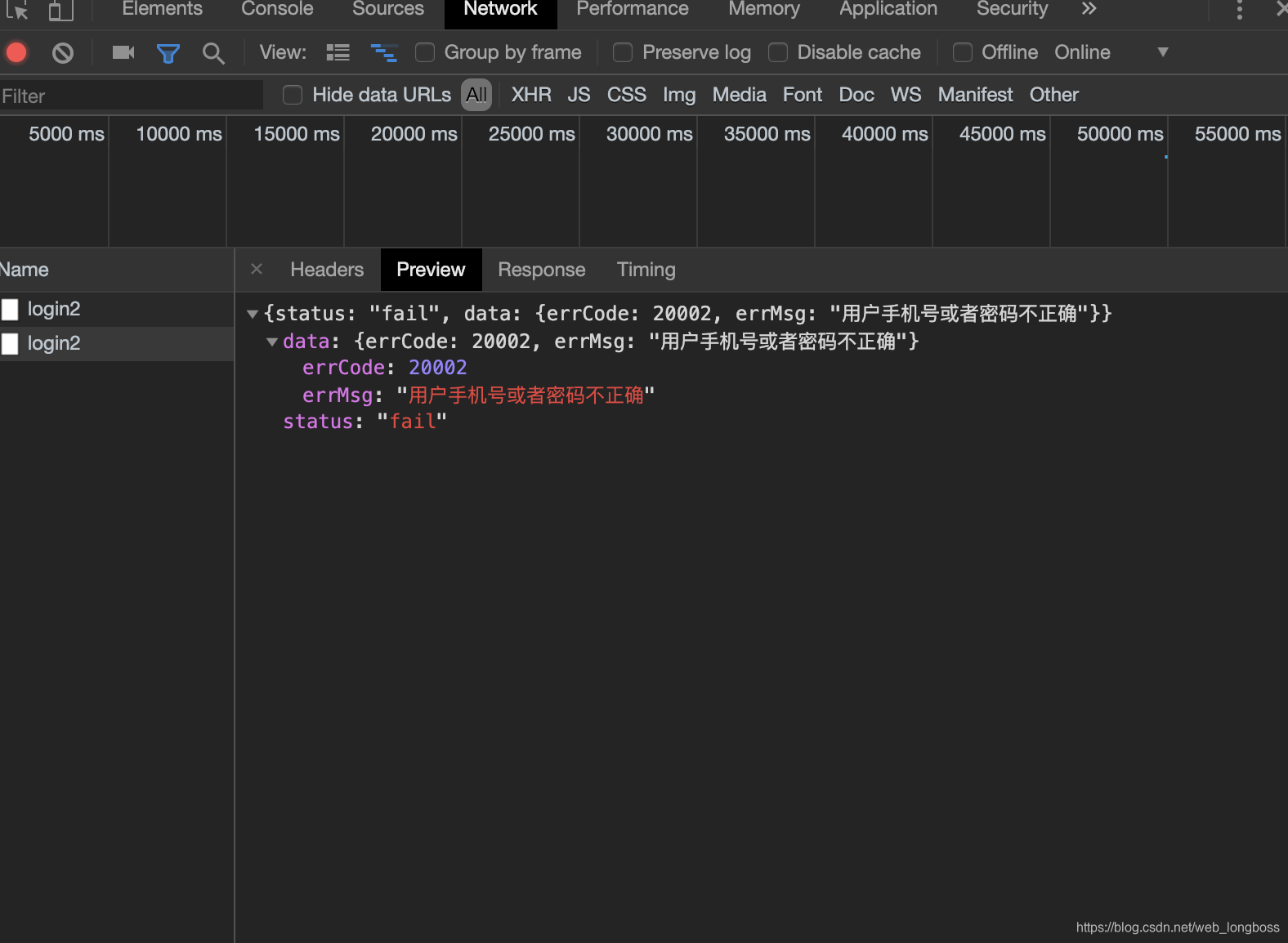Filter requests by Media
Screen dimensions: 1288x943
[x=740, y=95]
